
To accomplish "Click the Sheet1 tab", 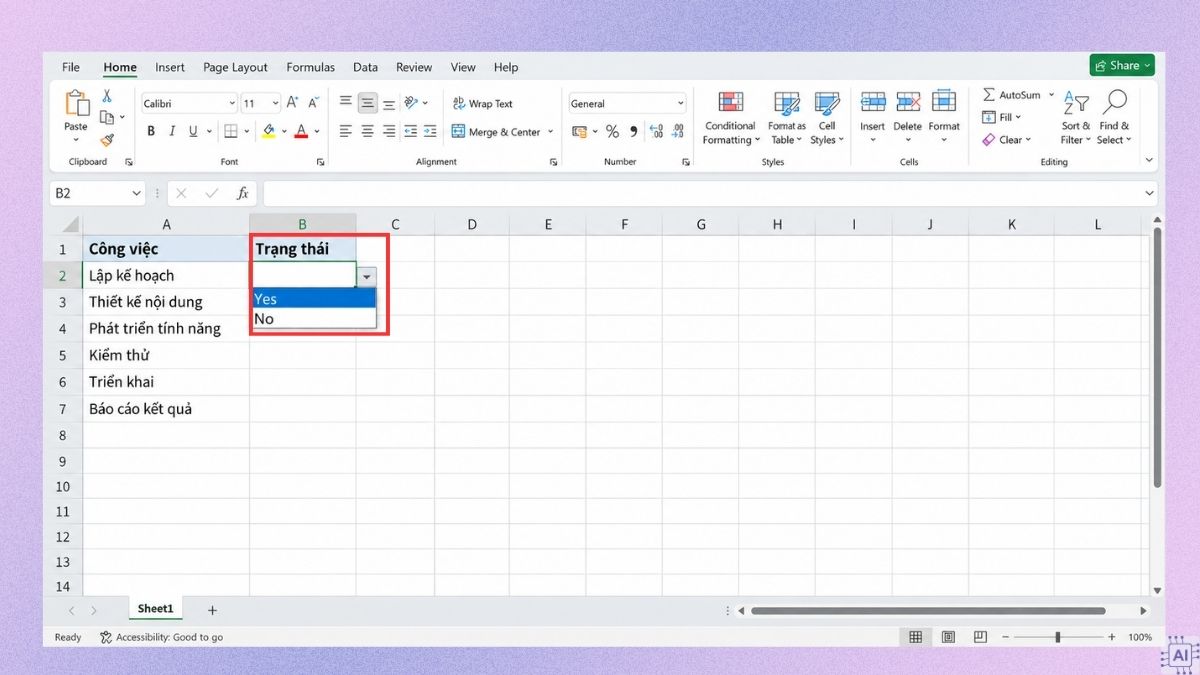I will coord(155,609).
